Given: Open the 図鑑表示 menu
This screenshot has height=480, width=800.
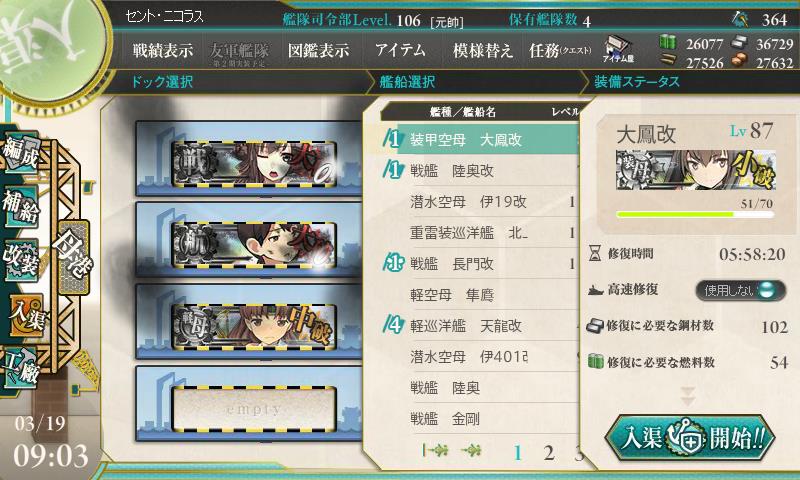Looking at the screenshot, I should 318,50.
